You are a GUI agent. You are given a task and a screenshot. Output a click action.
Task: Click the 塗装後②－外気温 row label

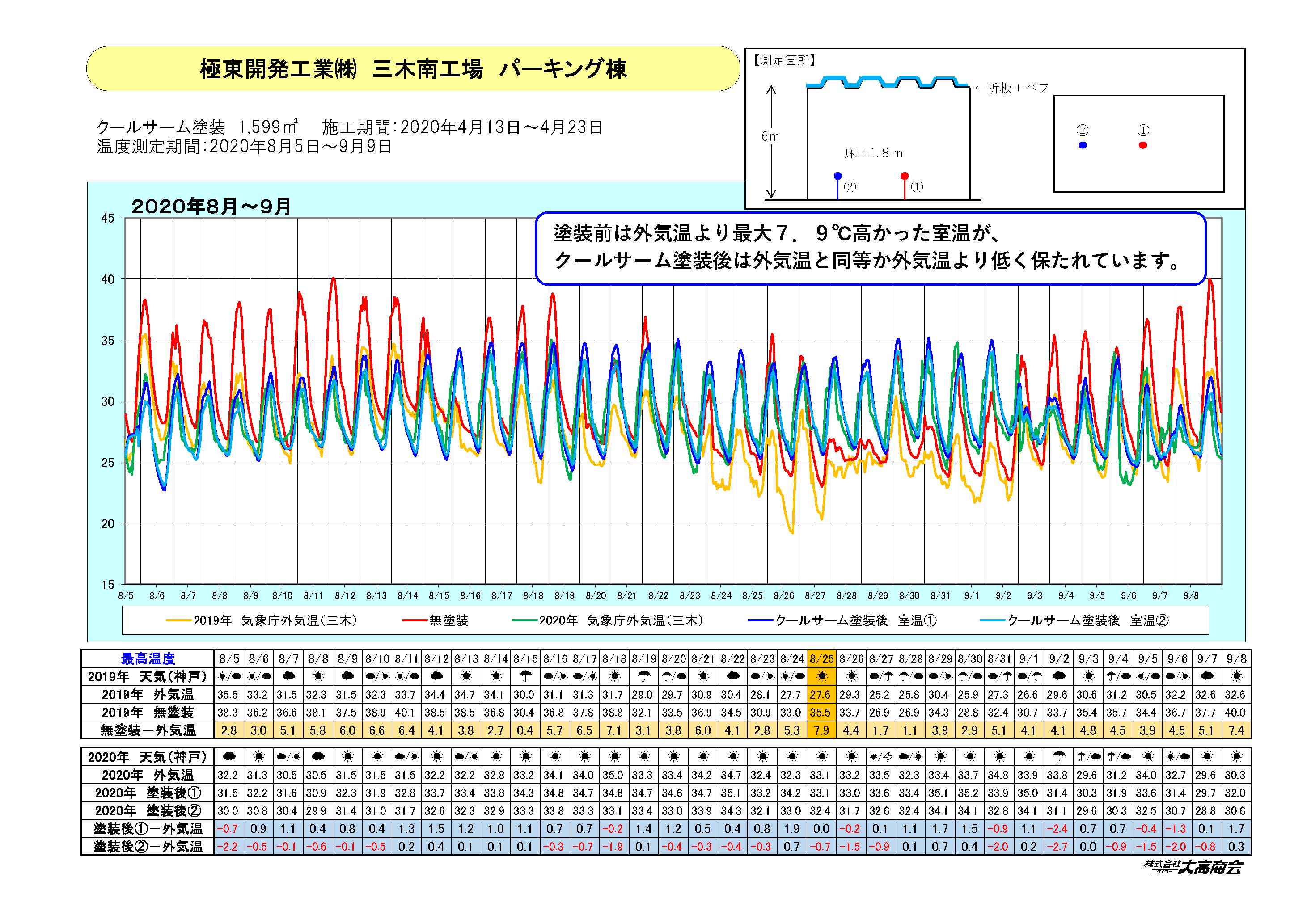point(148,847)
